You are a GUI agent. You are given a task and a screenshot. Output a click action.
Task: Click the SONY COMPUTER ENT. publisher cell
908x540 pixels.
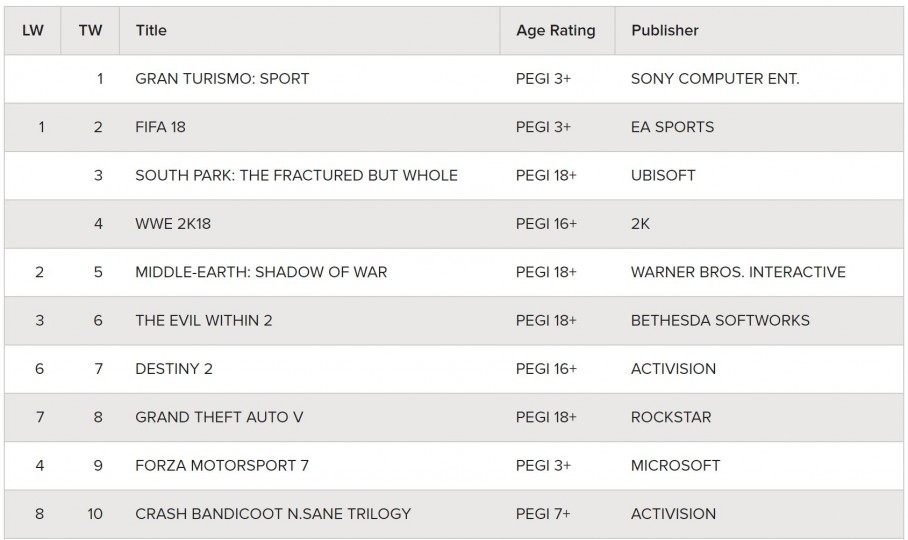(715, 79)
